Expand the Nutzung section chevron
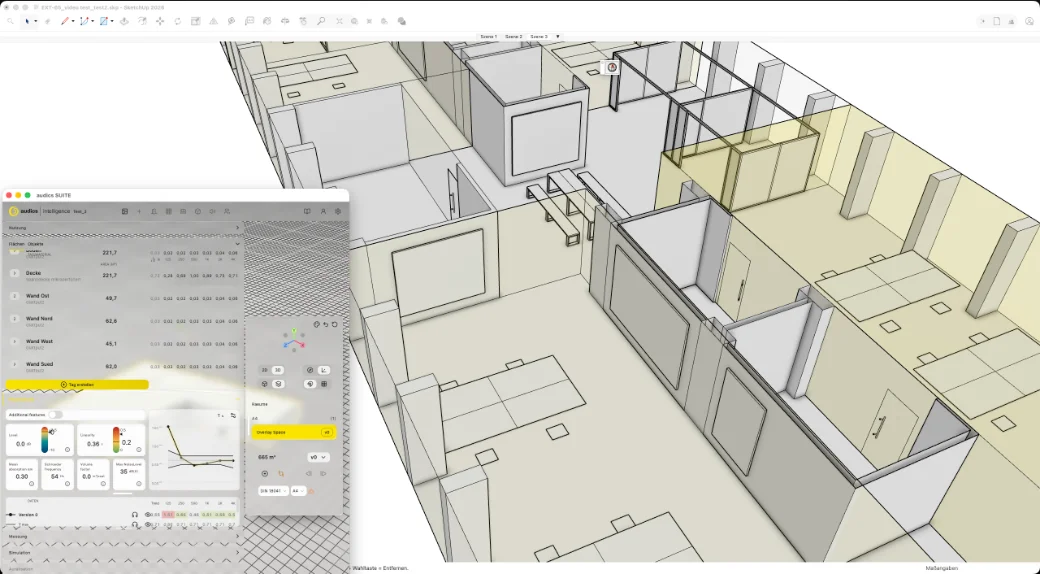This screenshot has height=574, width=1040. click(237, 228)
